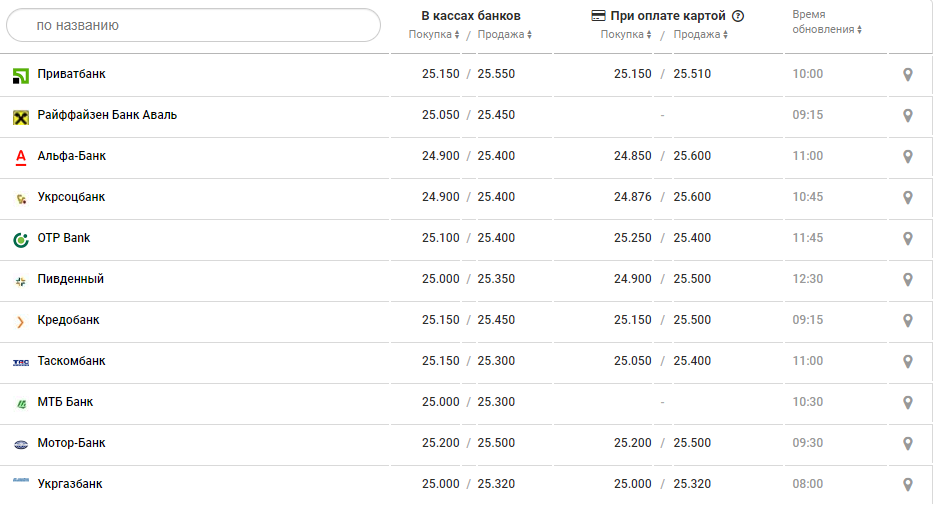
Task: Click the location pin in МТБ Банк row
Action: (907, 402)
